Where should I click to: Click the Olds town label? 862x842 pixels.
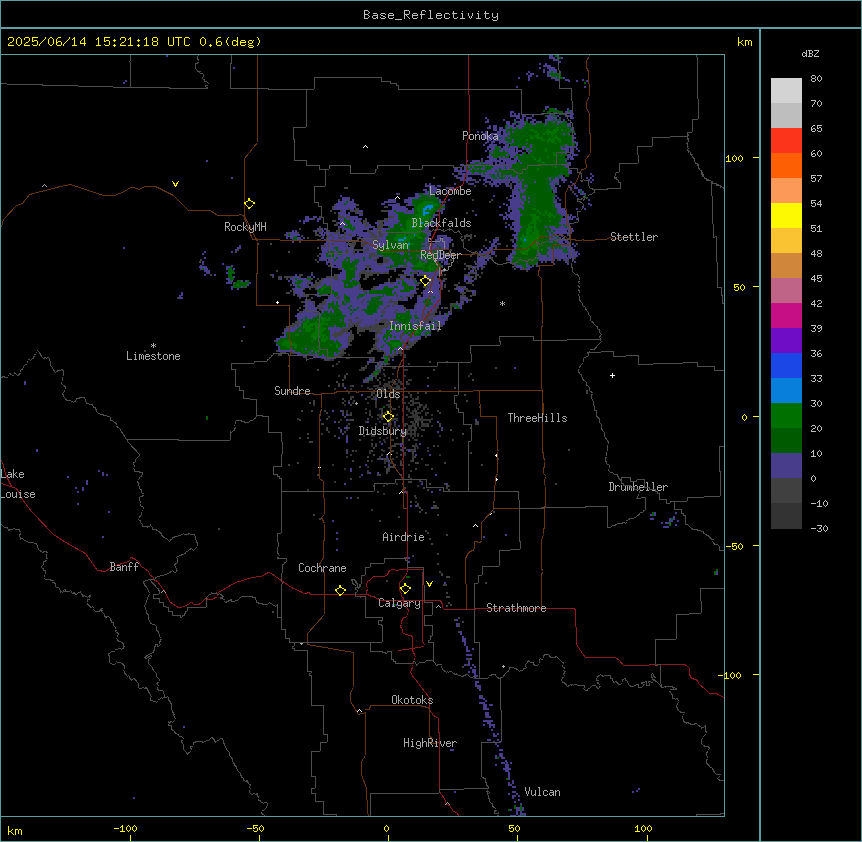pos(388,394)
